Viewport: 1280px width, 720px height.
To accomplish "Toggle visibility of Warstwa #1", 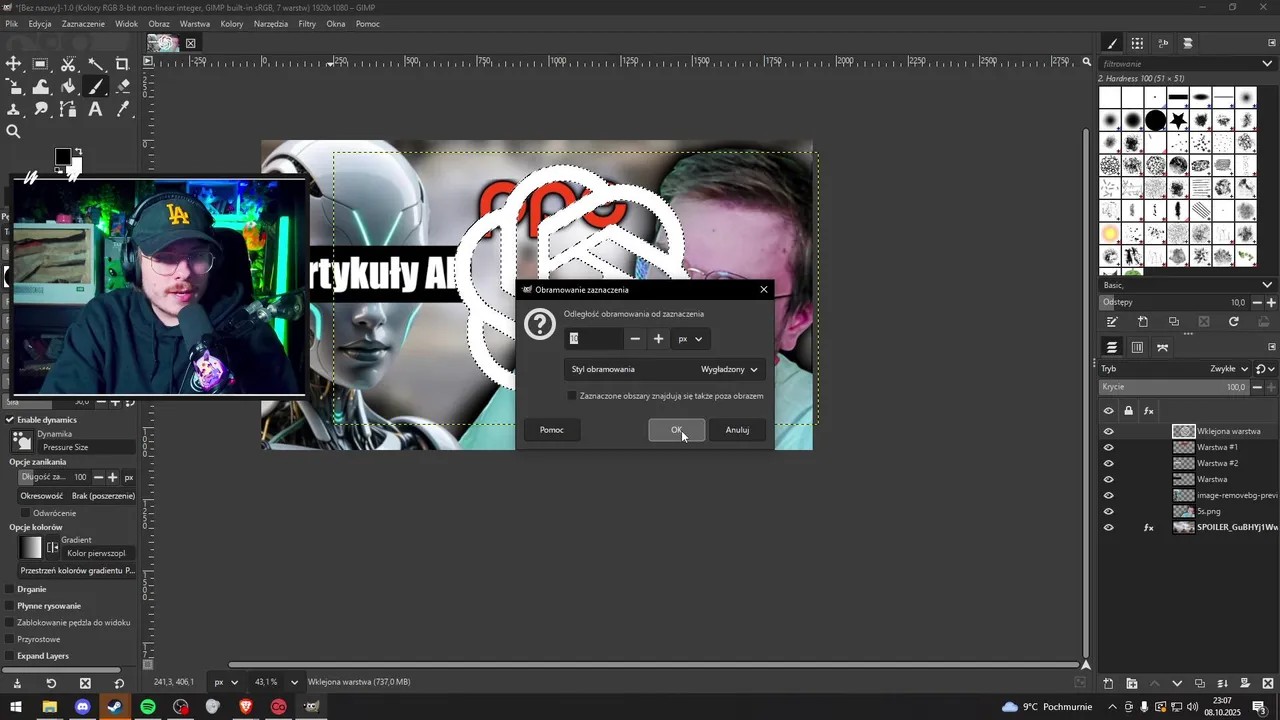I will (1108, 447).
